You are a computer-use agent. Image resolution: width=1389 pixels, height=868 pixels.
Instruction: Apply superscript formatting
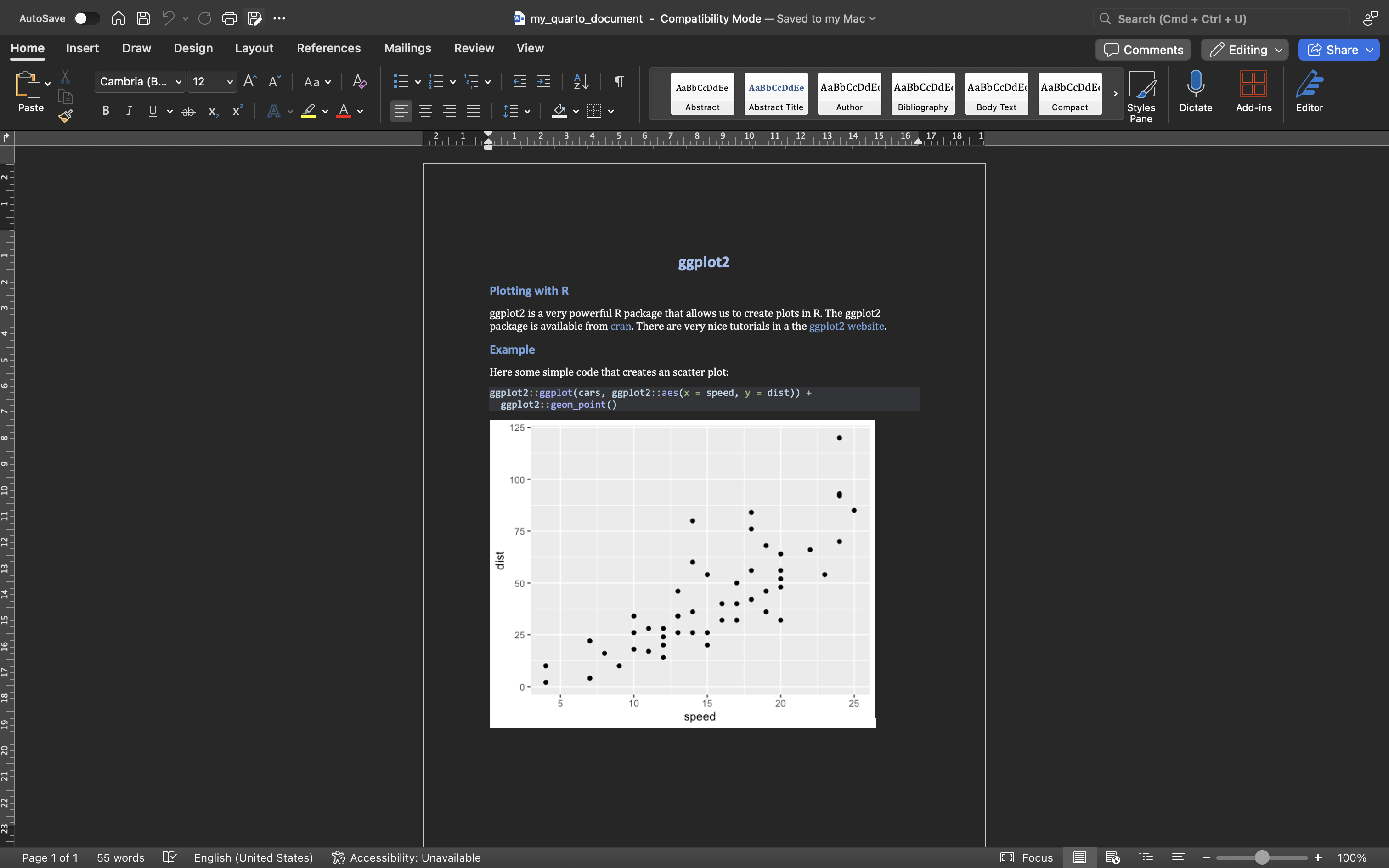(x=237, y=110)
